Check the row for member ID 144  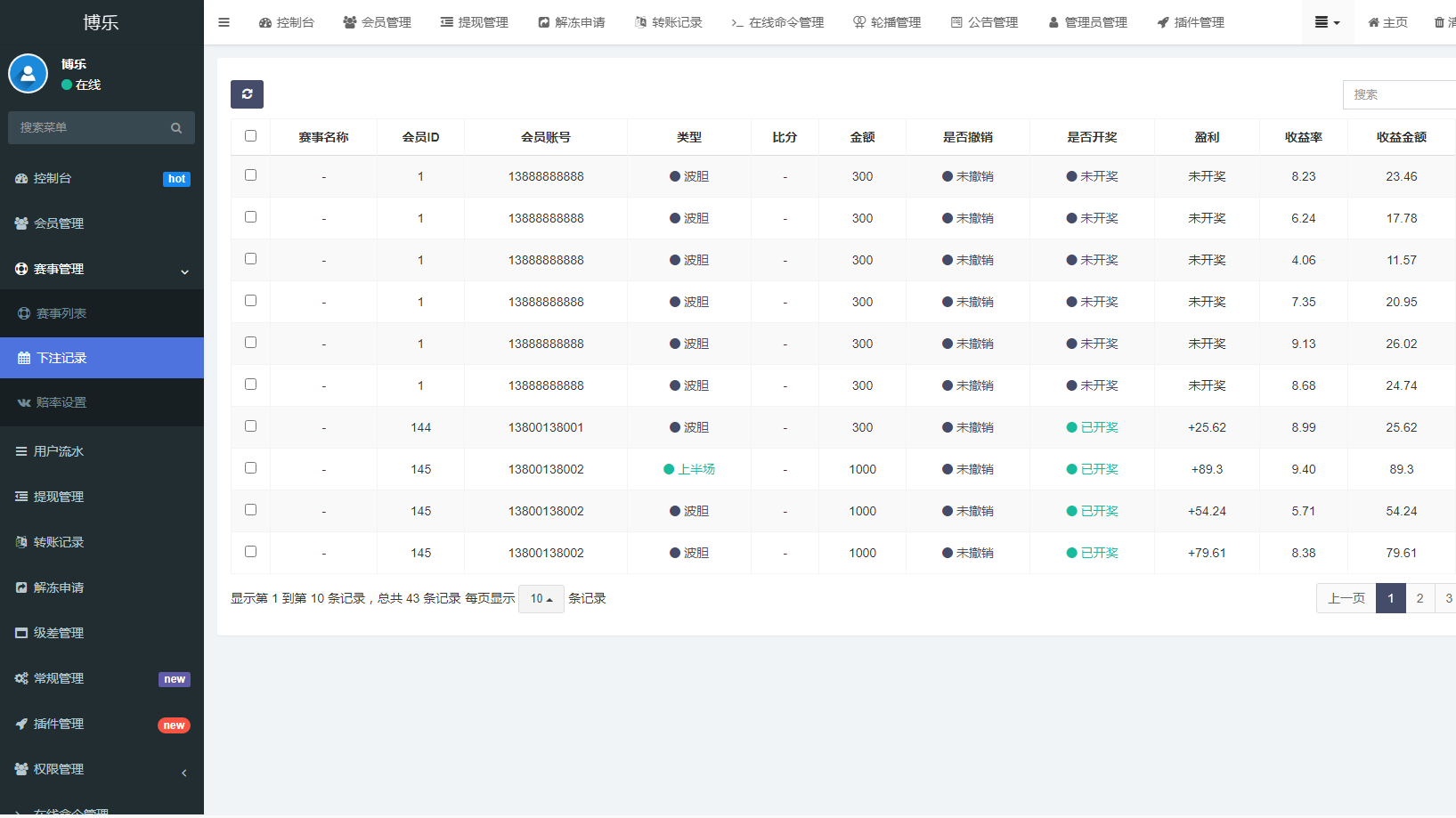(250, 426)
